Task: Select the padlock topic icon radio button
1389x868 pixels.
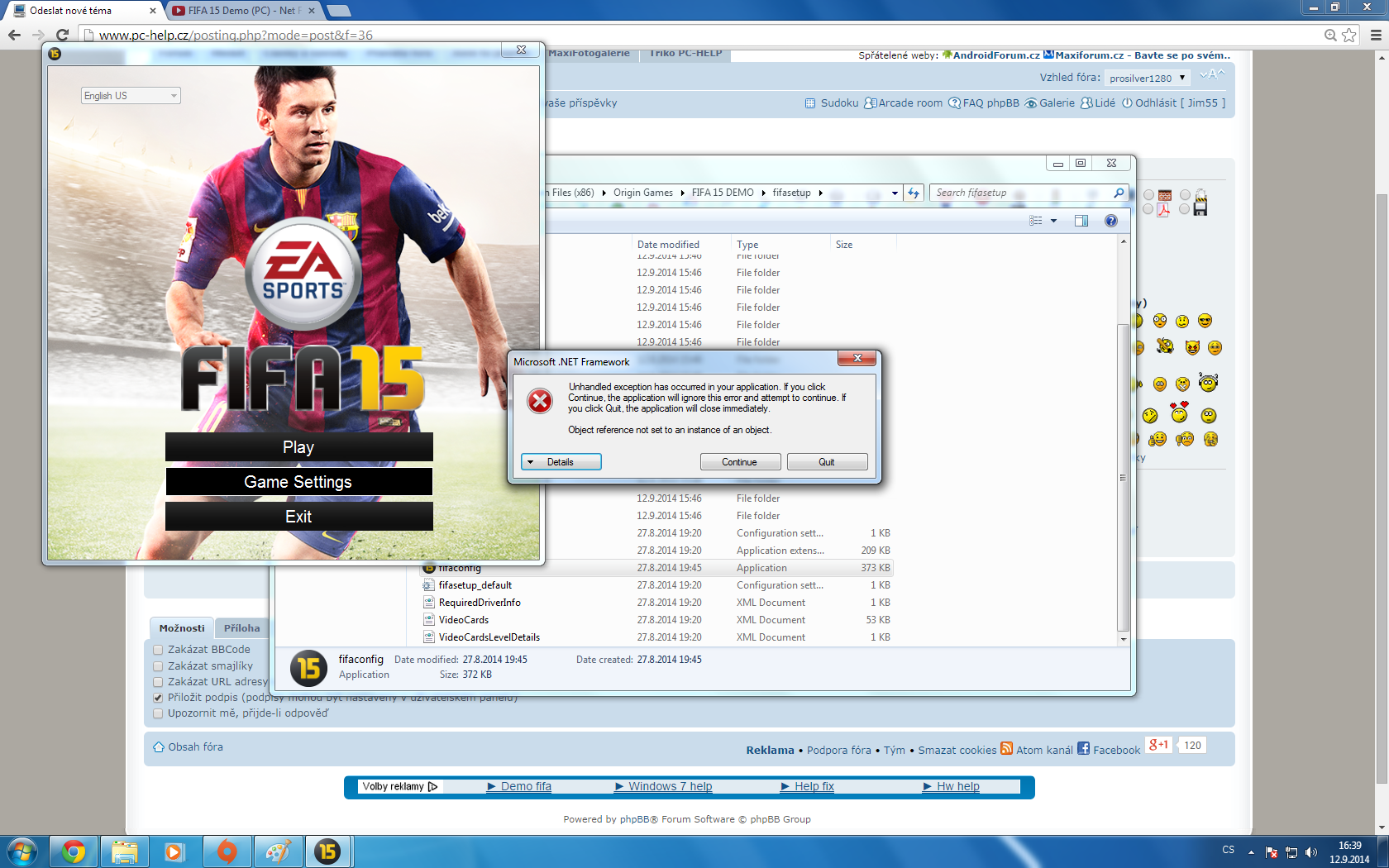Action: [x=1185, y=195]
